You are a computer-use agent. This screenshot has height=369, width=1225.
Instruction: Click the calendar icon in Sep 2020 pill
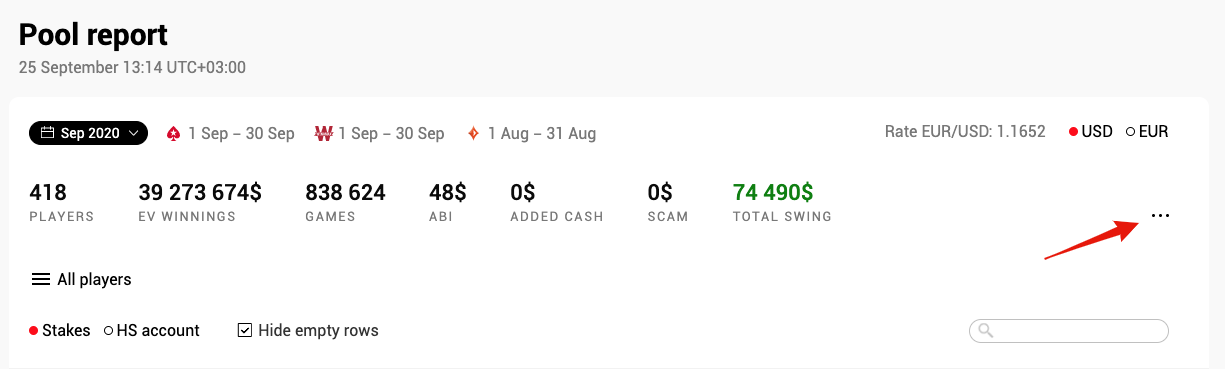[x=47, y=133]
